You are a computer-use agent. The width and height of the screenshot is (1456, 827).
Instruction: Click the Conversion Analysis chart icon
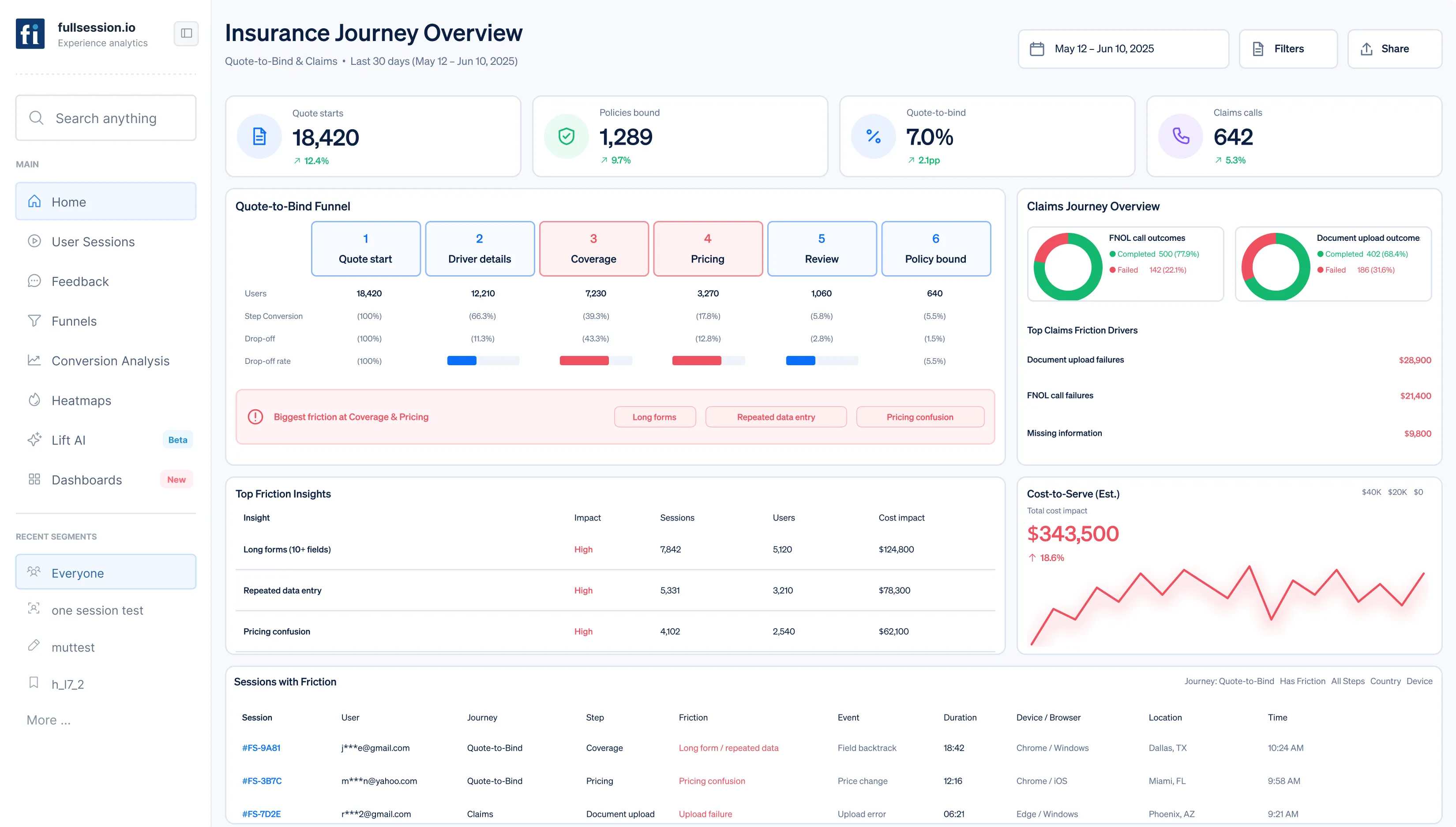[34, 360]
